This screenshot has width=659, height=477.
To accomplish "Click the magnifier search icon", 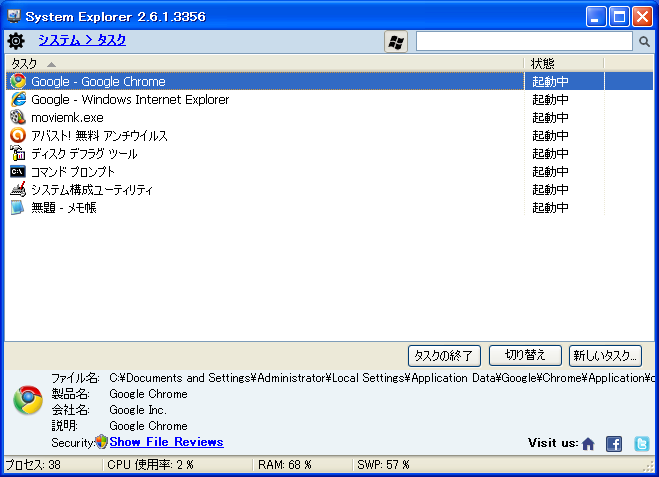I will pos(644,41).
